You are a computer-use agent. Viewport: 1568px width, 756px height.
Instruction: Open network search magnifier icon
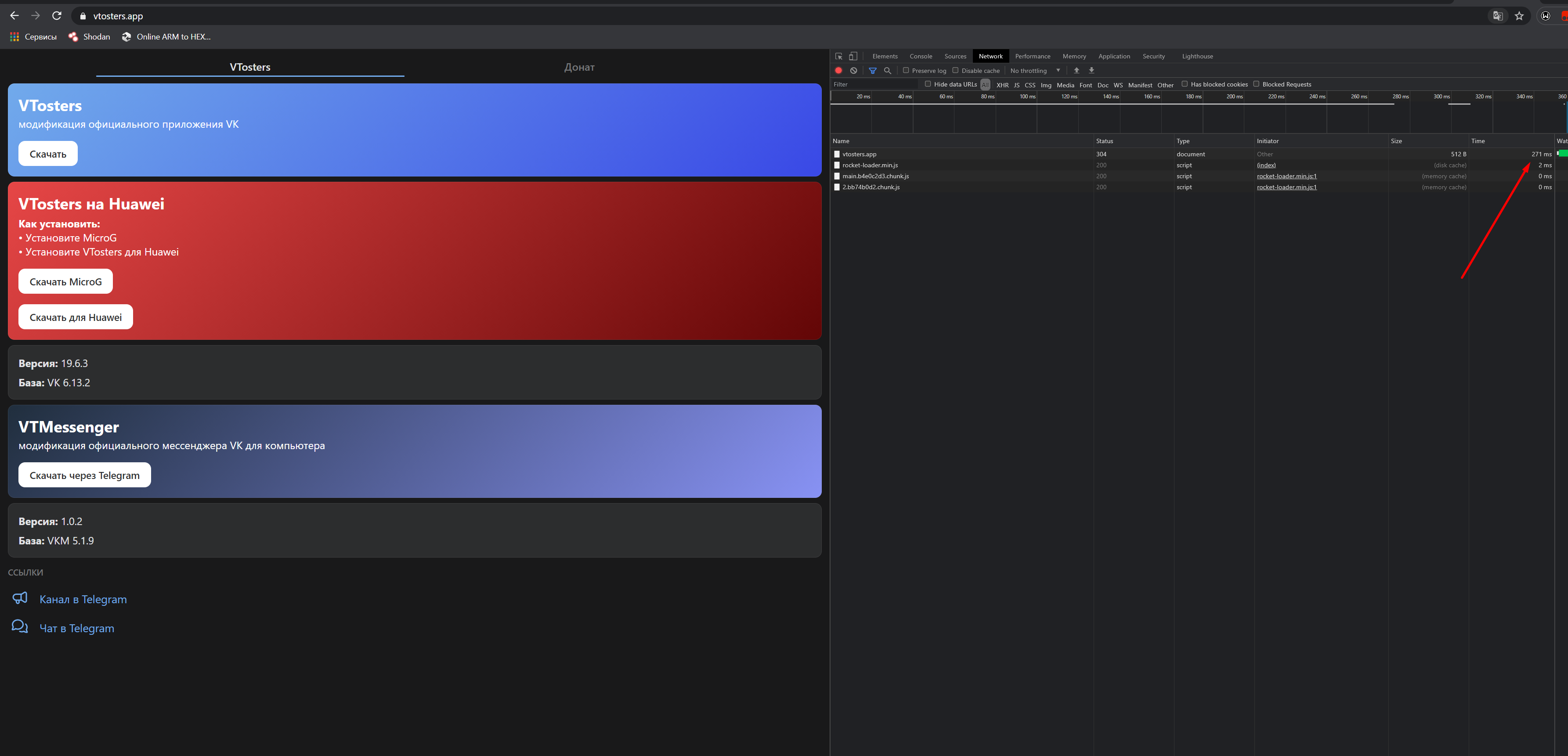point(888,71)
